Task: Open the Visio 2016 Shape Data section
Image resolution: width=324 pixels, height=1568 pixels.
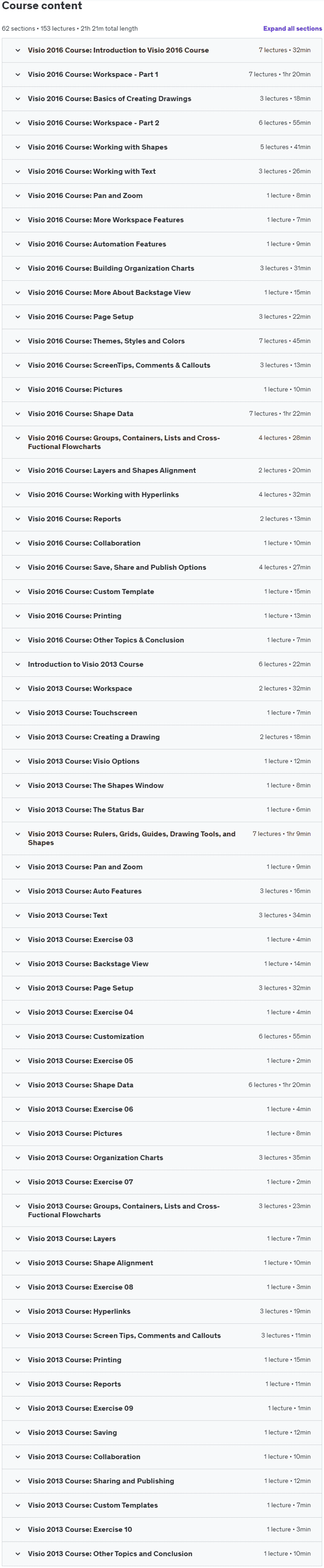Action: coord(162,414)
